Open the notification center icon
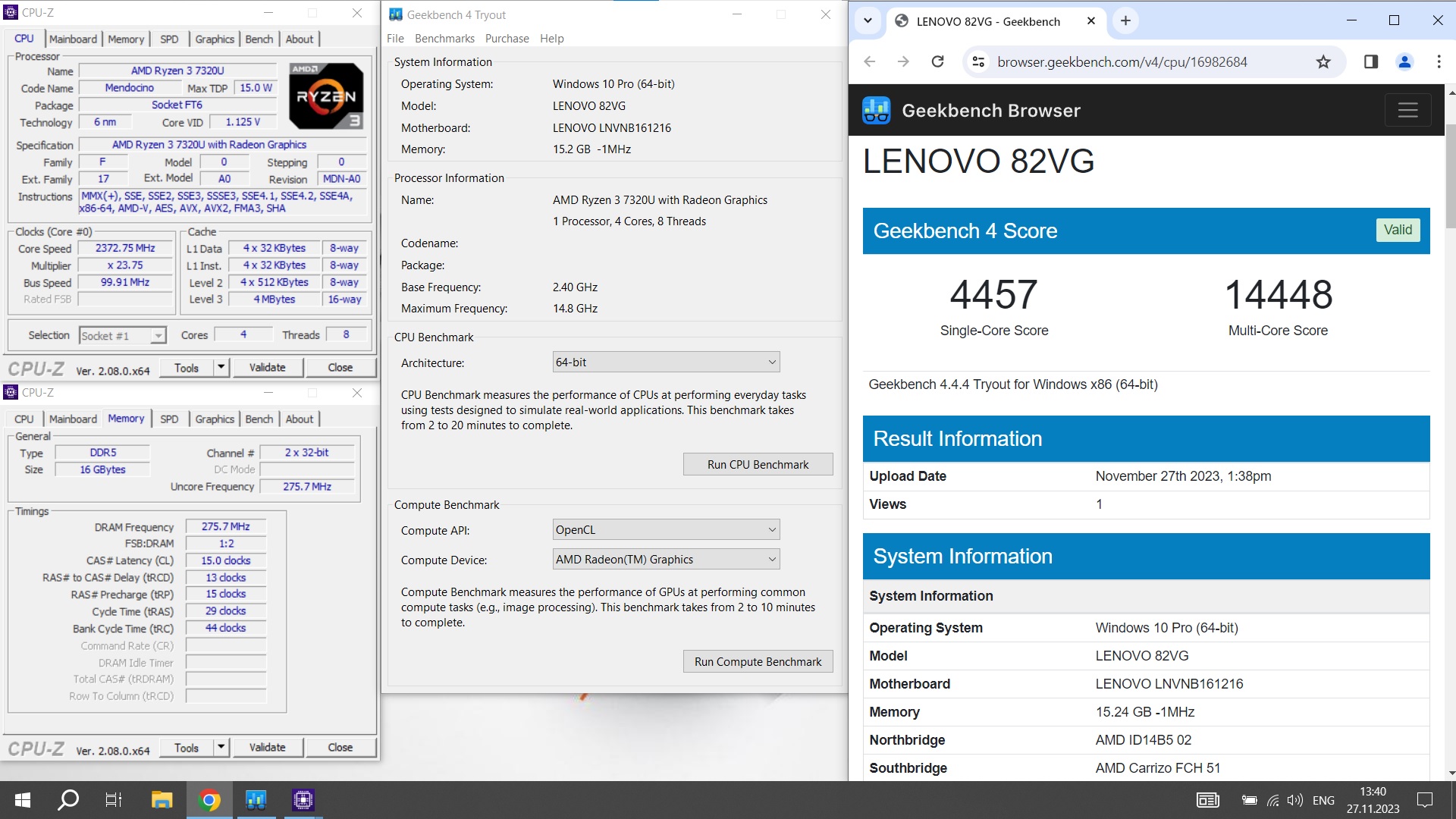The width and height of the screenshot is (1456, 819). (1425, 800)
